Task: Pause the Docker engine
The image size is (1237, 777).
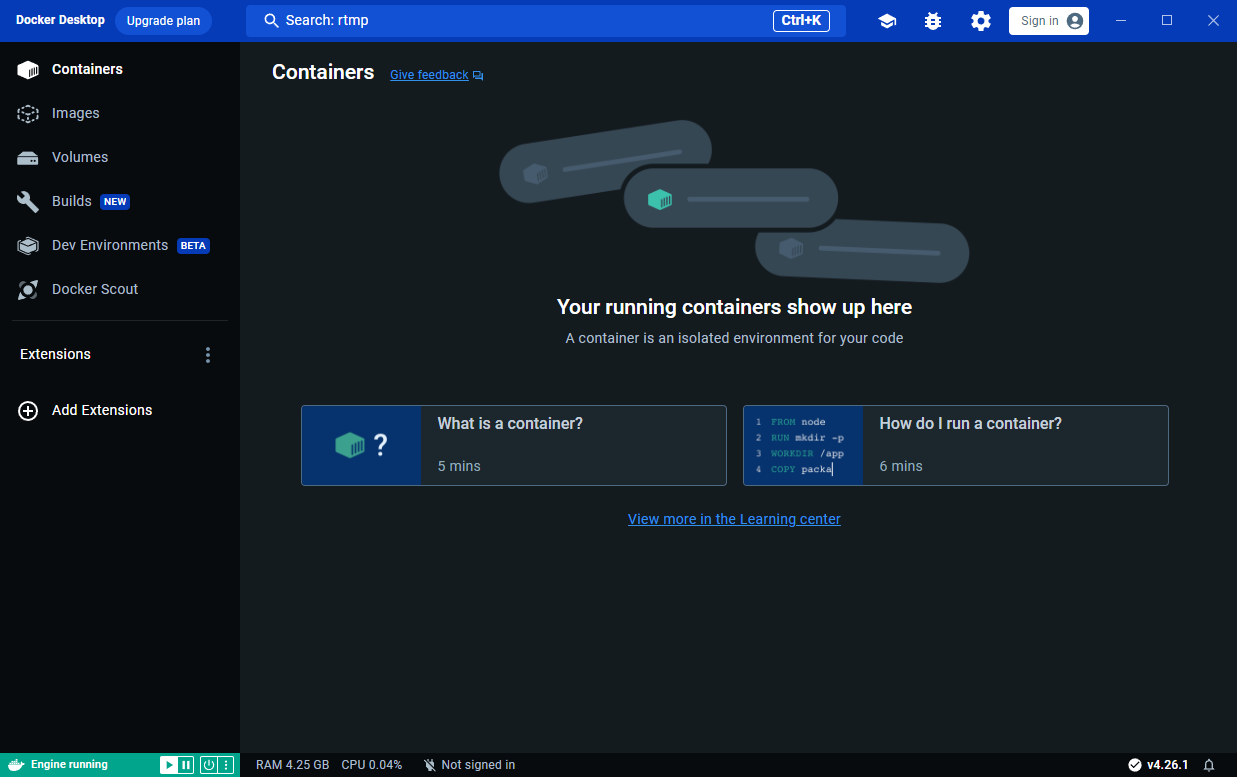Action: point(186,765)
